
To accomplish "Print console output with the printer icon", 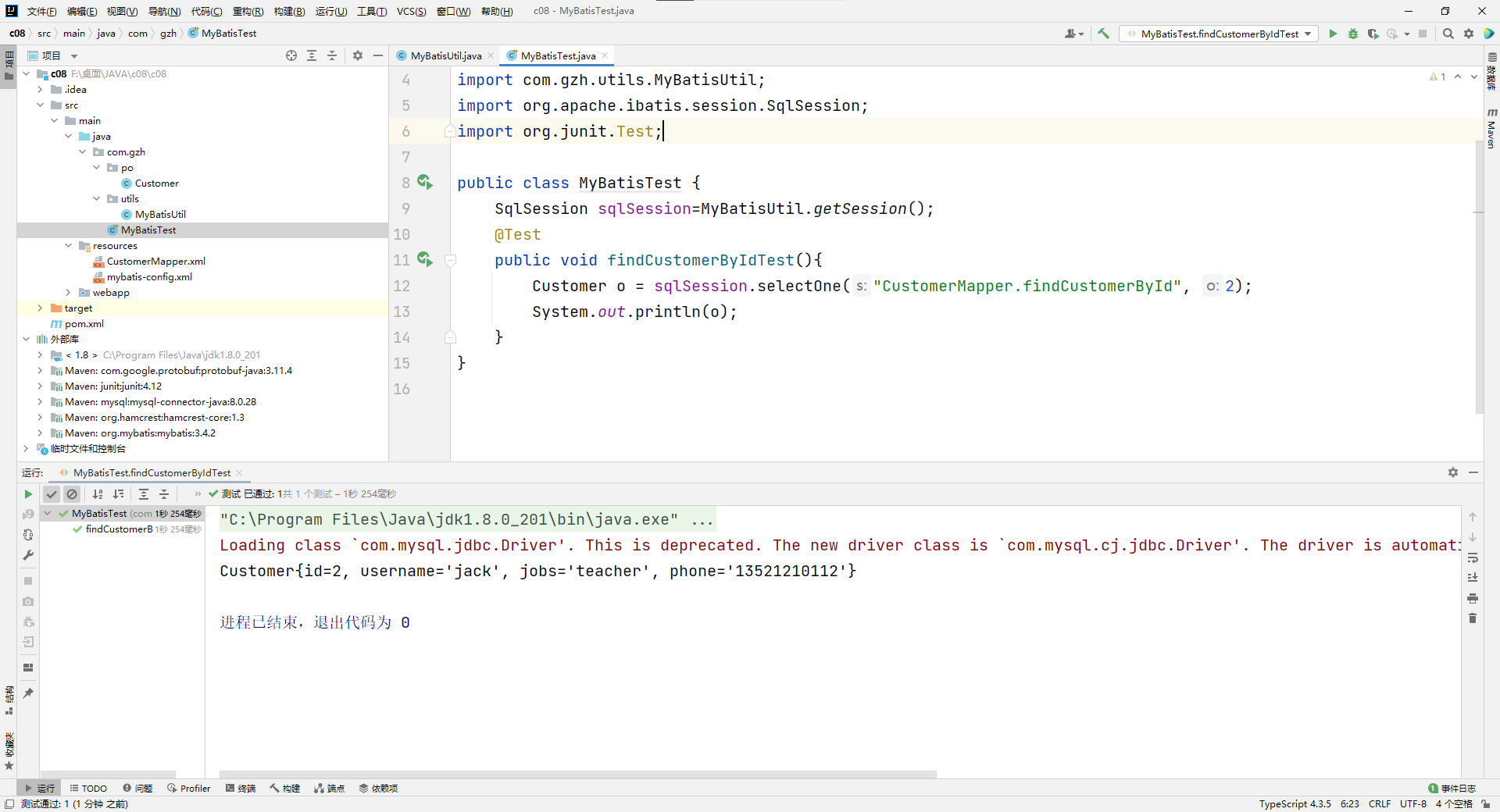I will 1473,598.
